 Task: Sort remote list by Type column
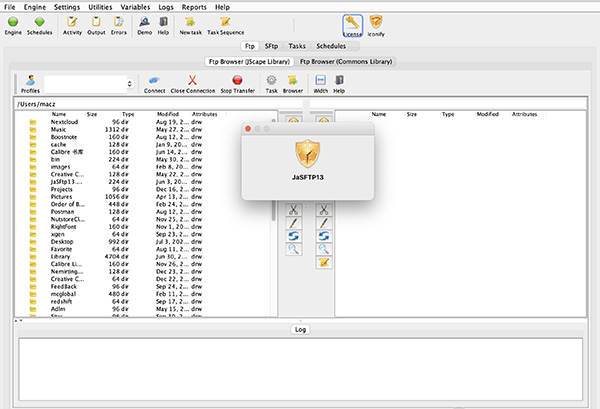click(448, 114)
